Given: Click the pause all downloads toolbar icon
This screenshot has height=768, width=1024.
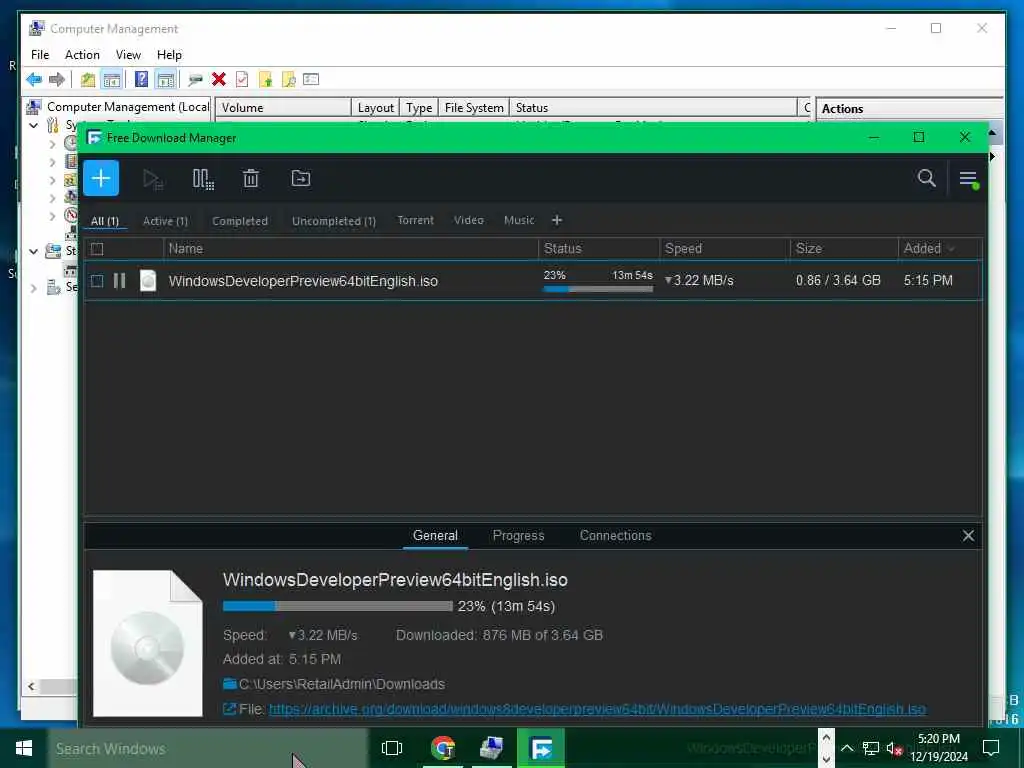Looking at the screenshot, I should [x=202, y=178].
